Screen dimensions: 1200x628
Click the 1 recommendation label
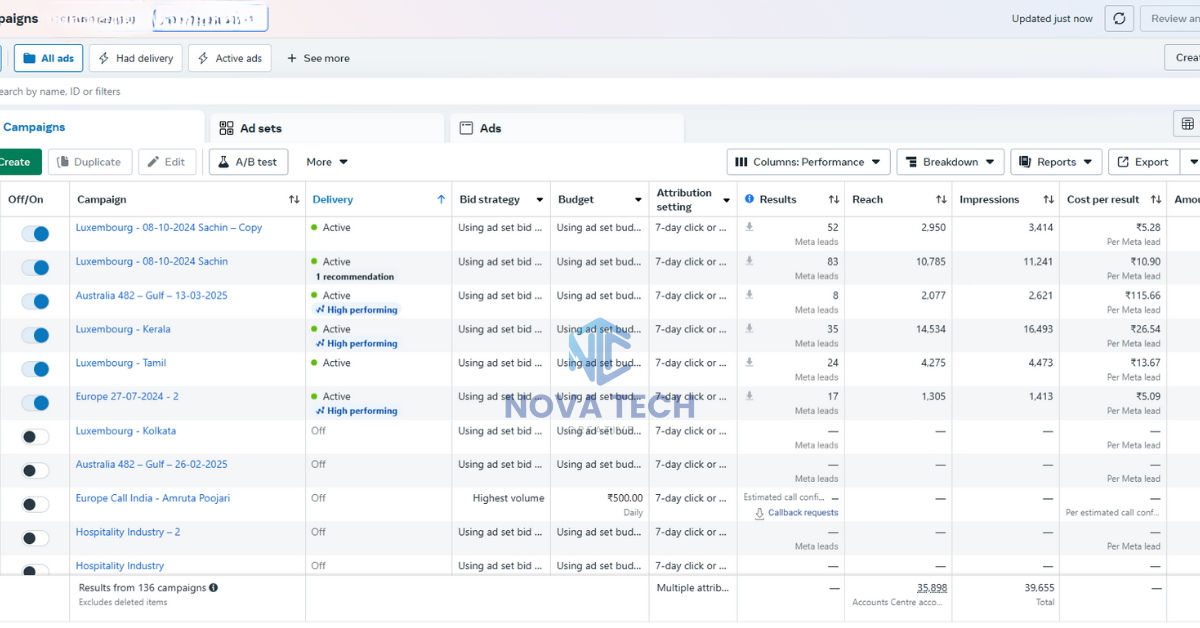(355, 277)
